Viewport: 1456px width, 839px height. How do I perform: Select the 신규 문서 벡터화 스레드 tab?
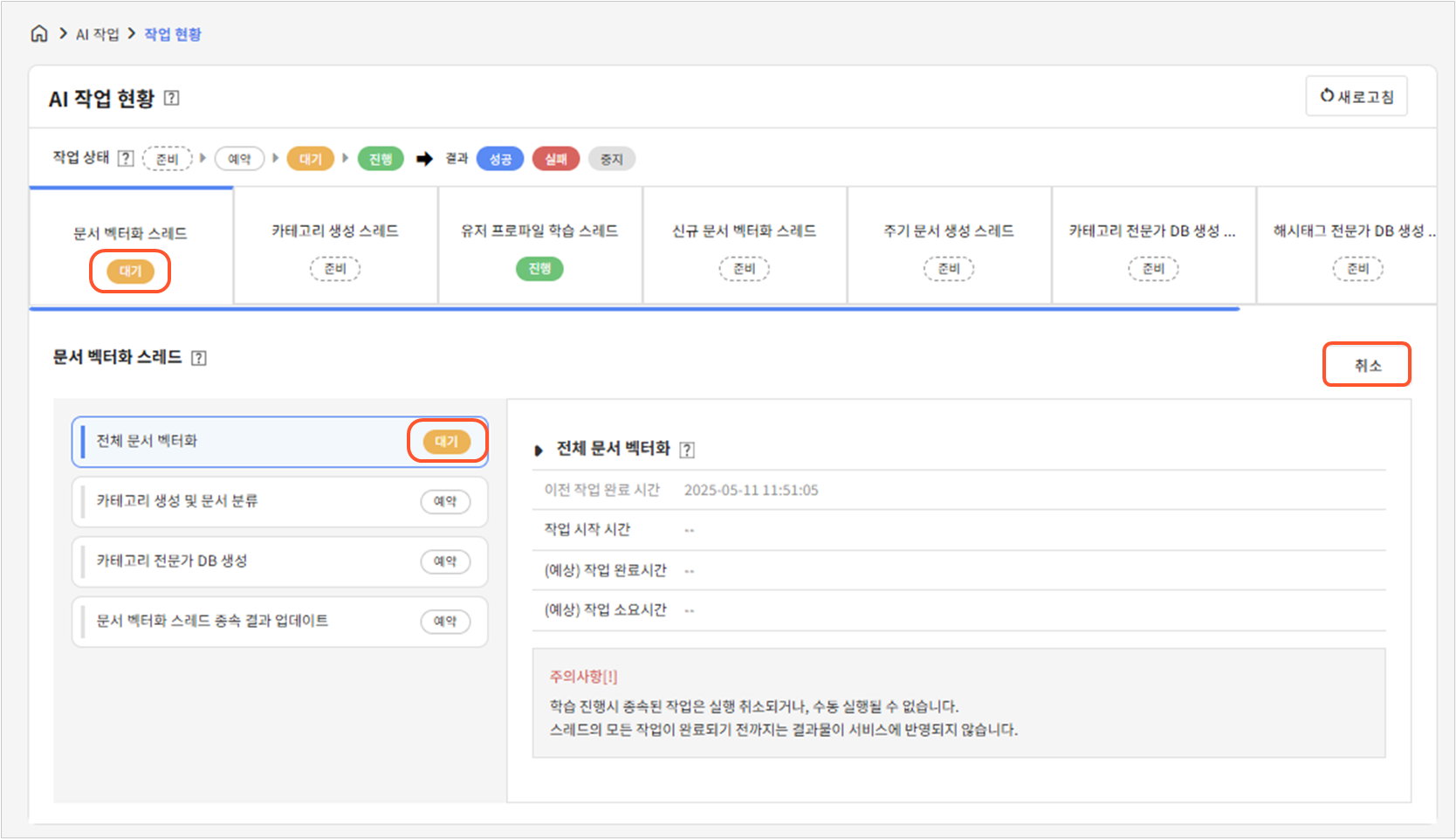(x=744, y=246)
